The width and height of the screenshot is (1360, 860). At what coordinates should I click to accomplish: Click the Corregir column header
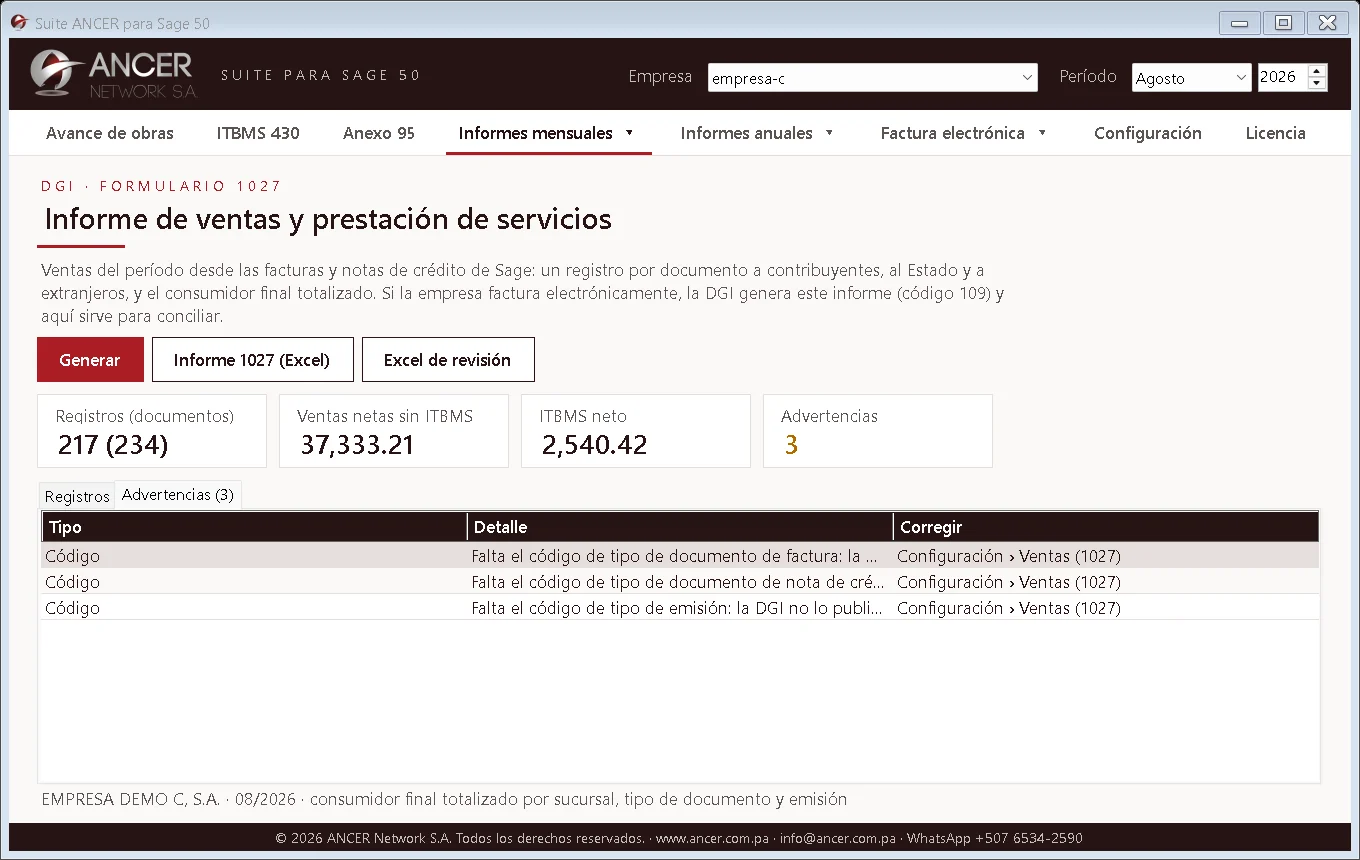[1106, 527]
